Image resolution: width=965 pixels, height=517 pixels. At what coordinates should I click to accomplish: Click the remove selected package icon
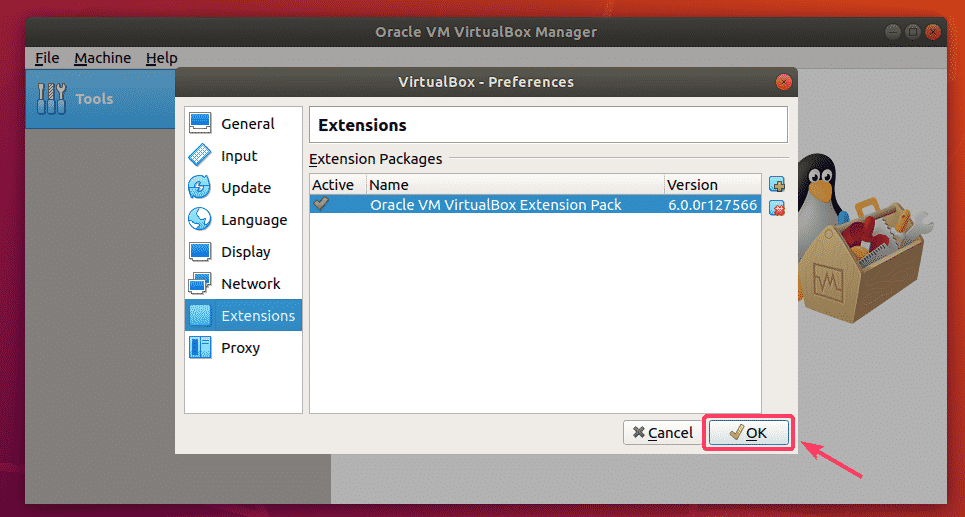tap(777, 208)
